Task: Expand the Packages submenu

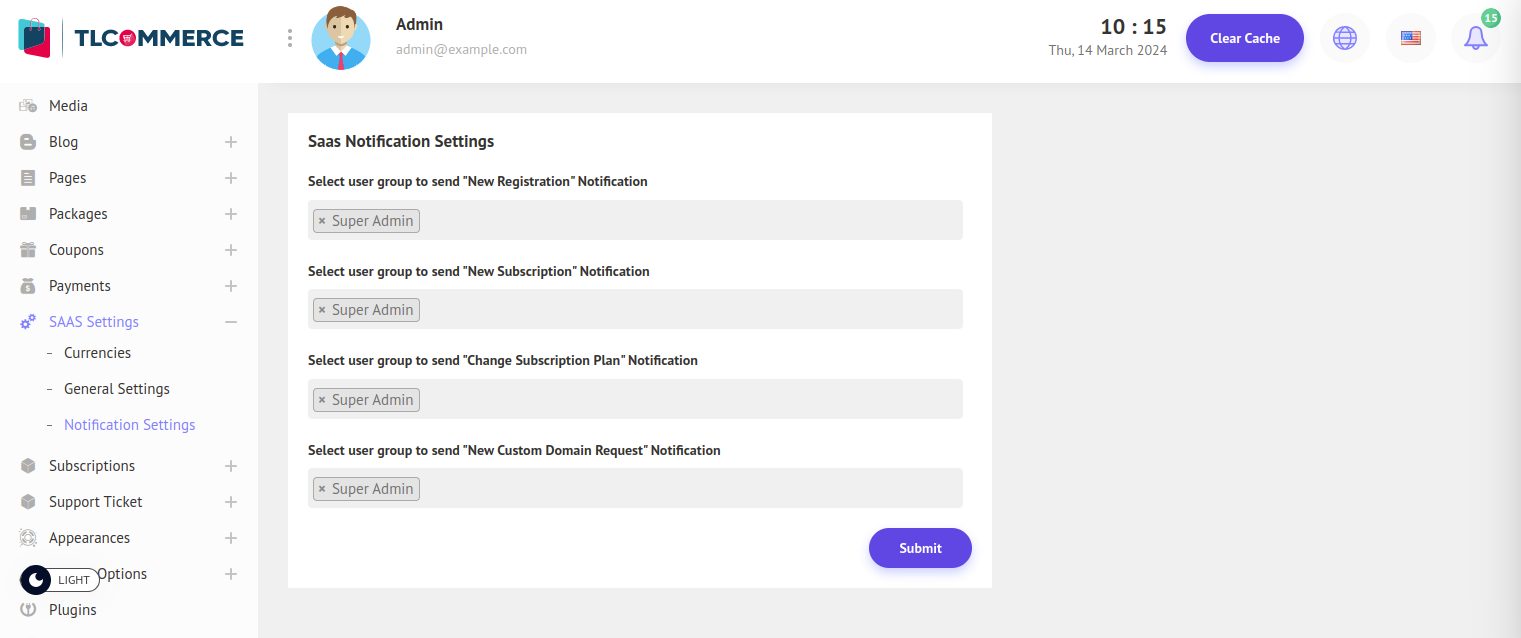Action: click(x=231, y=214)
